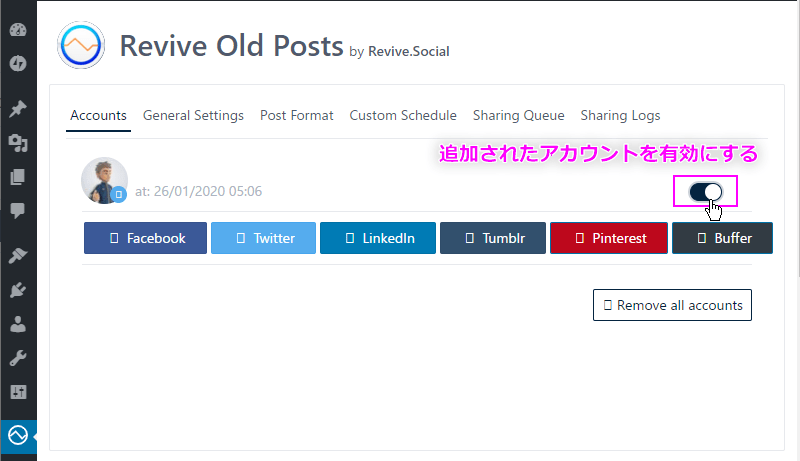This screenshot has width=800, height=461.
Task: Click the 'by Revive.Social' text
Action: pyautogui.click(x=399, y=52)
